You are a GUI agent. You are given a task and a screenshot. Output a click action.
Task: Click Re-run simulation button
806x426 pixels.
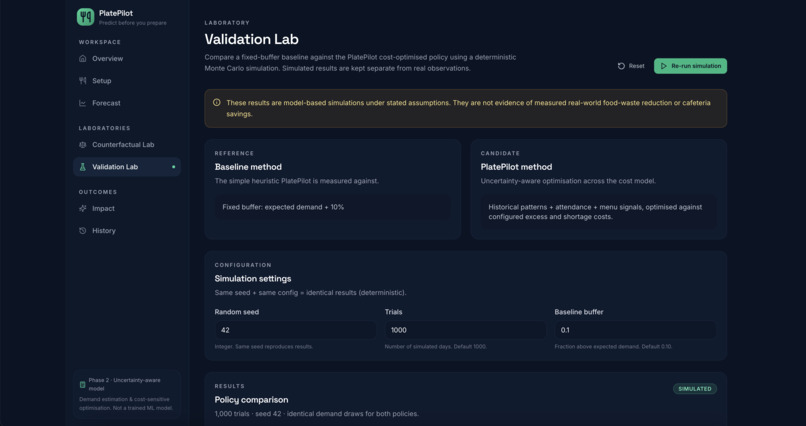click(x=690, y=66)
